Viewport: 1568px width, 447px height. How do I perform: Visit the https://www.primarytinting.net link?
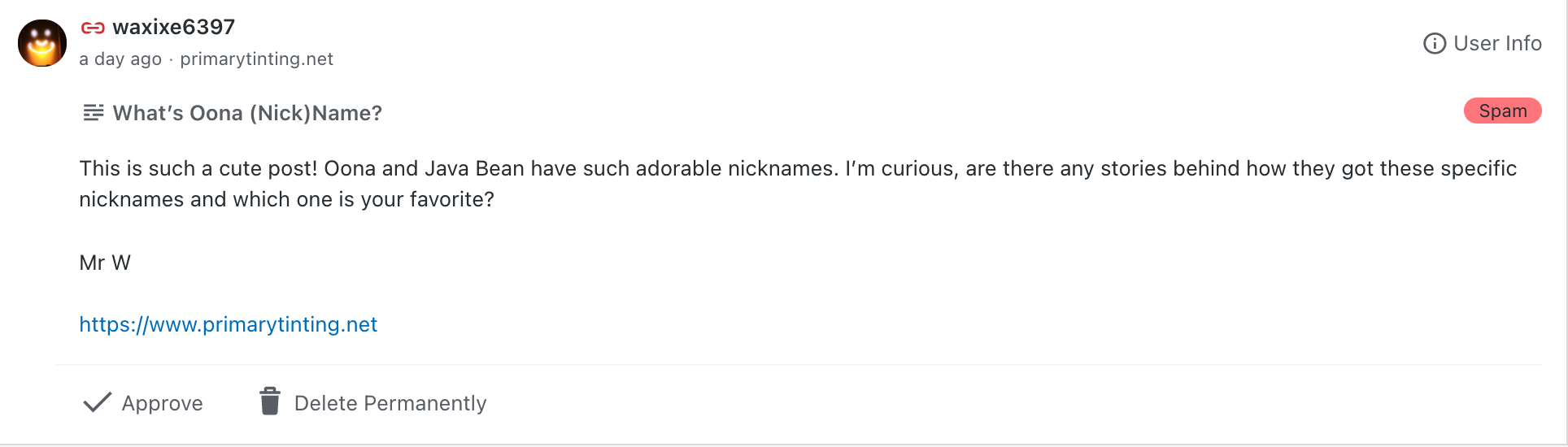(x=229, y=324)
